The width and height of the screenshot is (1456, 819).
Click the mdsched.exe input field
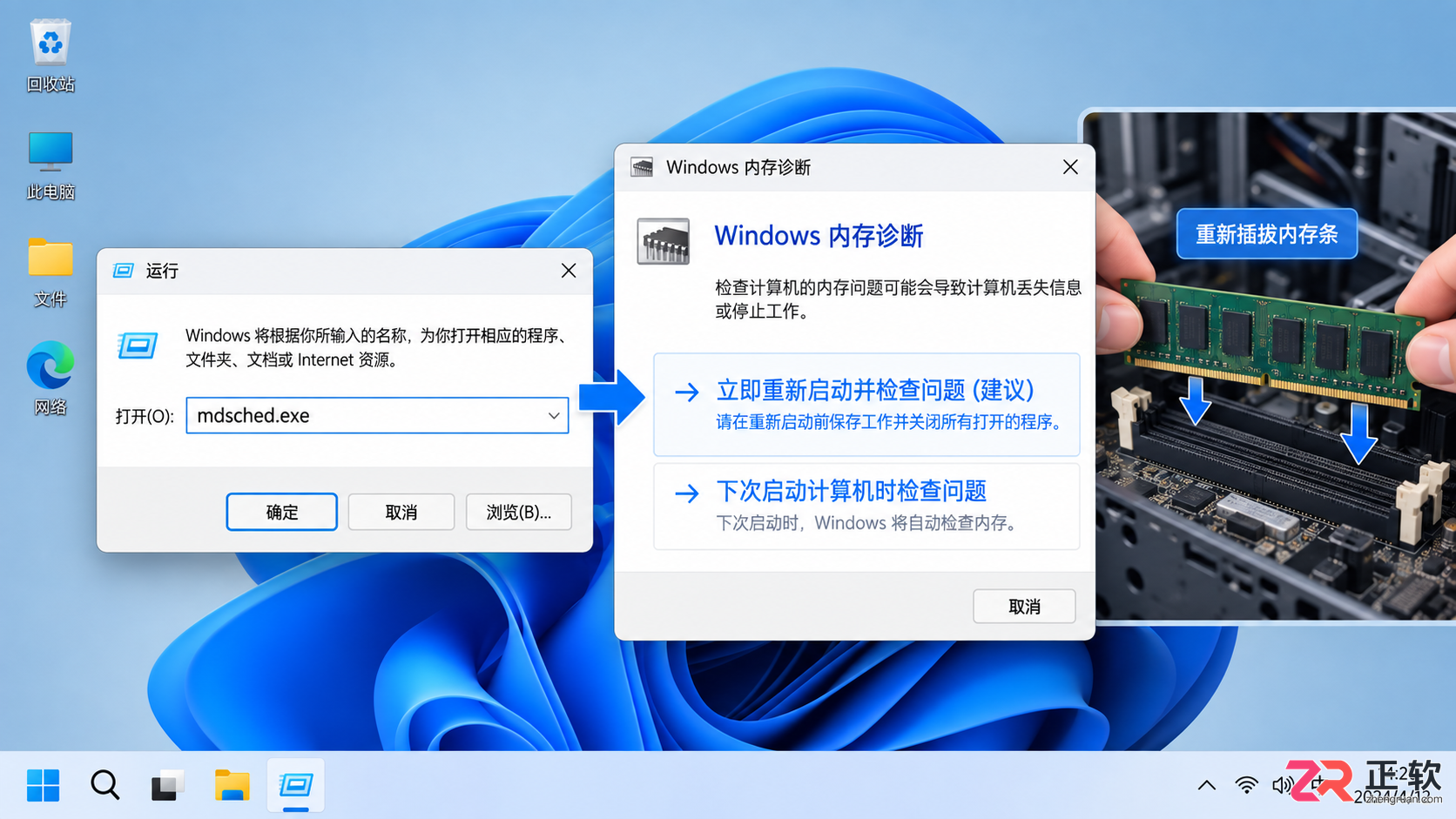click(377, 415)
